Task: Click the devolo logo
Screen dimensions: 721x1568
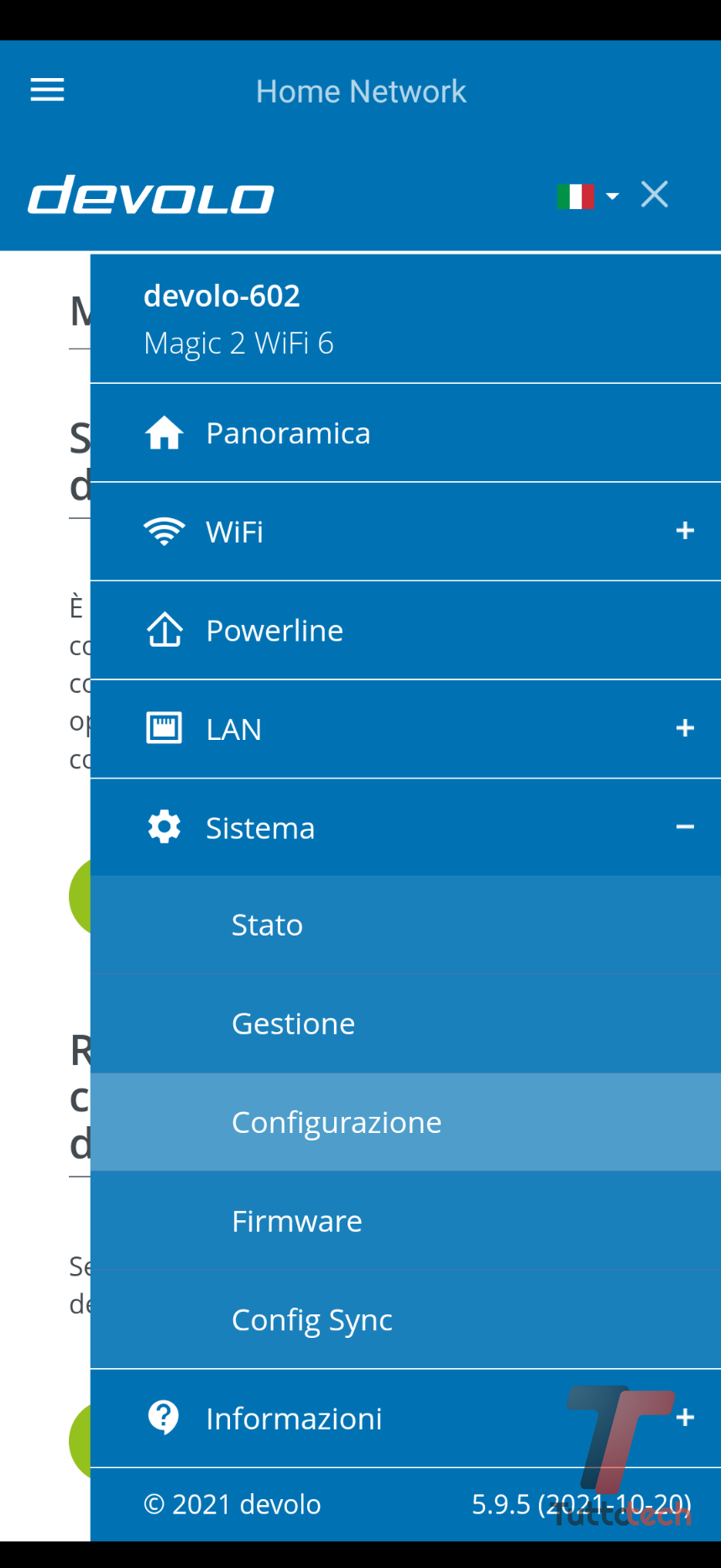Action: [x=151, y=195]
